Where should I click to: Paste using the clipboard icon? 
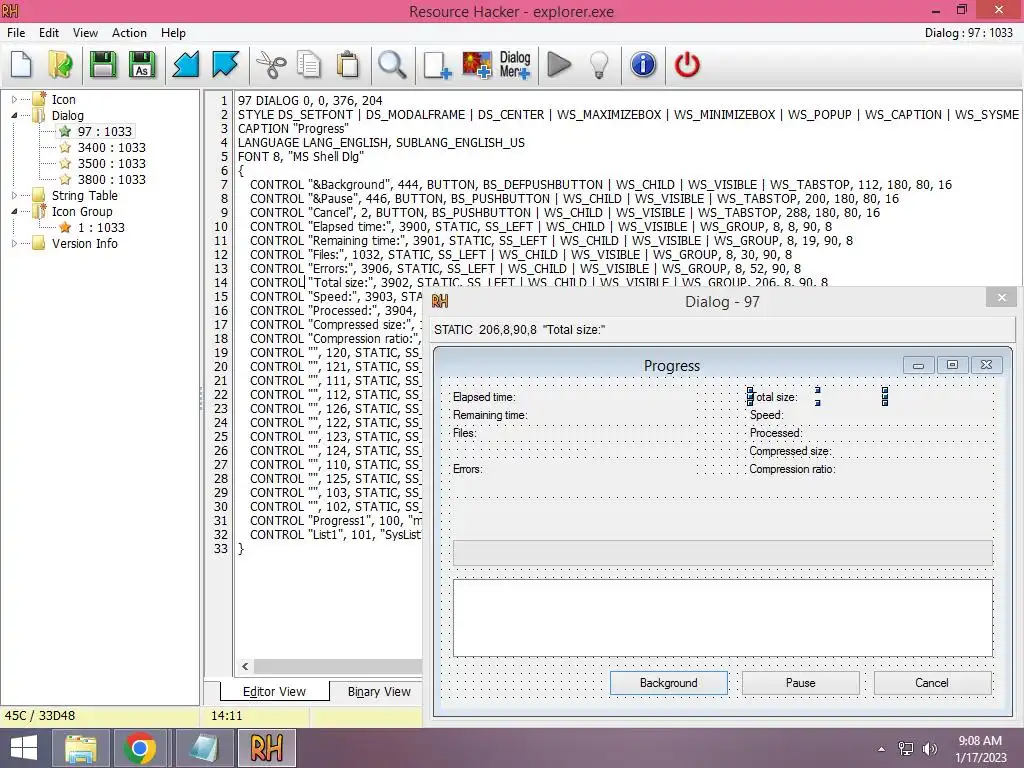[x=348, y=65]
